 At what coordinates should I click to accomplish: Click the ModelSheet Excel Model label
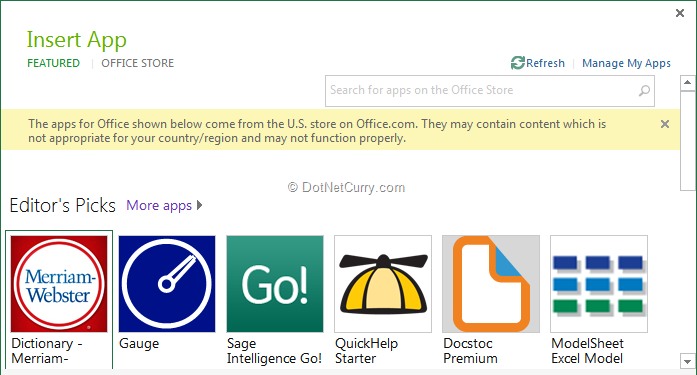click(x=587, y=351)
